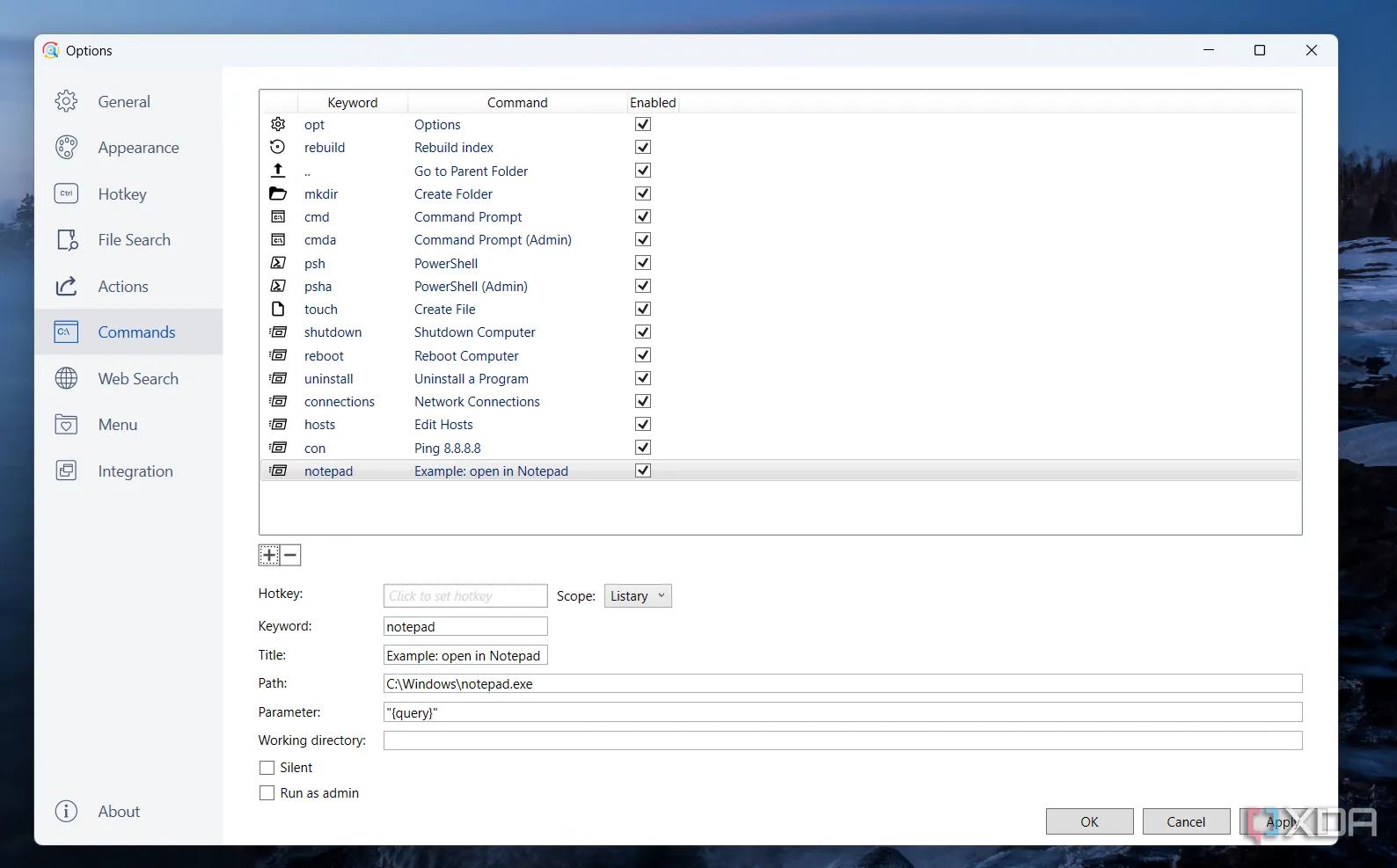Screen dimensions: 1397x868
Task: Click the Apply button
Action: coord(1283,821)
